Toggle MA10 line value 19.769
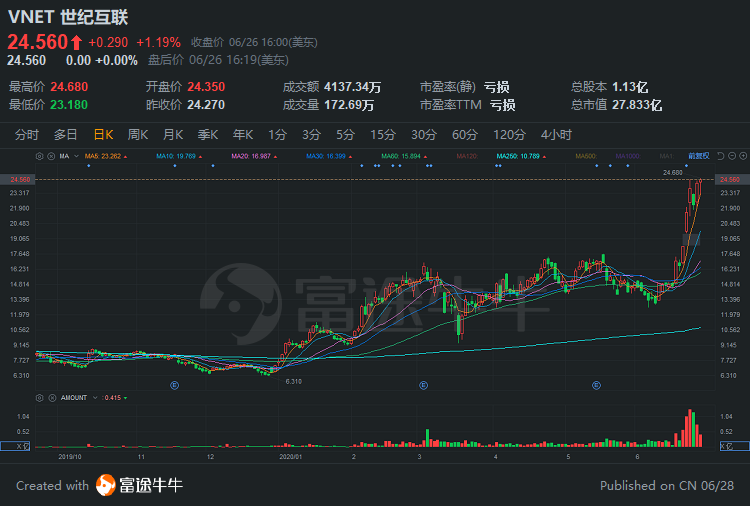 pos(179,156)
